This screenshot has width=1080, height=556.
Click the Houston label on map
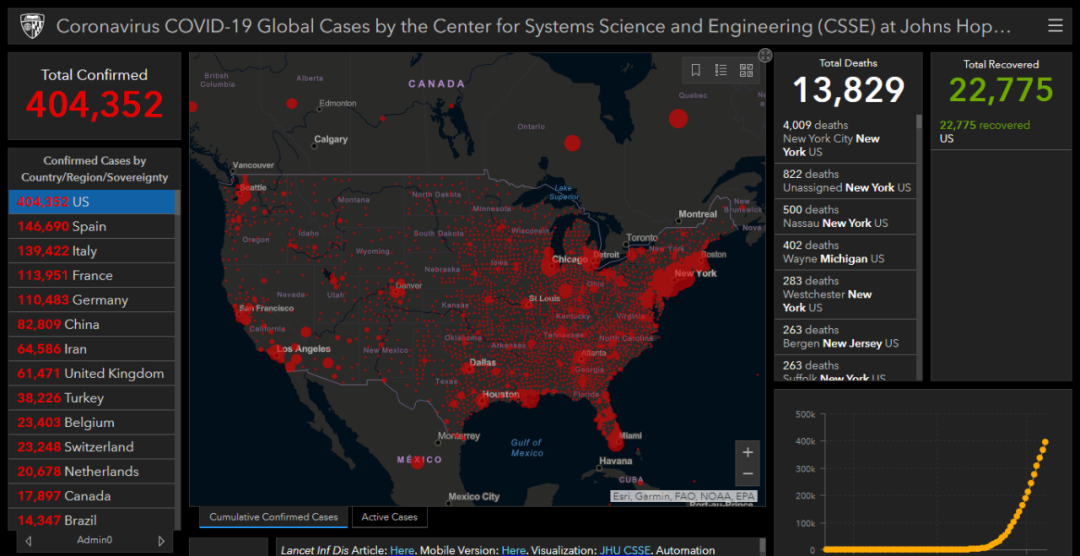point(501,395)
